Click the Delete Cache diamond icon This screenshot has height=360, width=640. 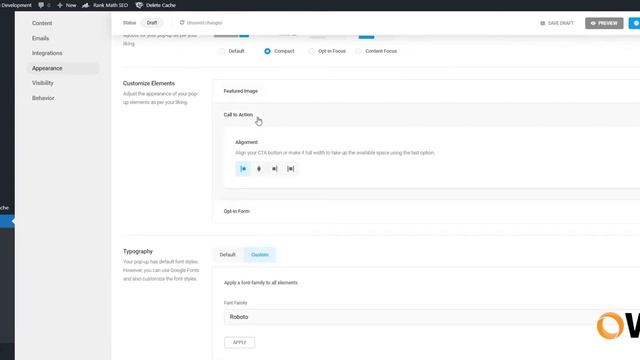[x=139, y=5]
